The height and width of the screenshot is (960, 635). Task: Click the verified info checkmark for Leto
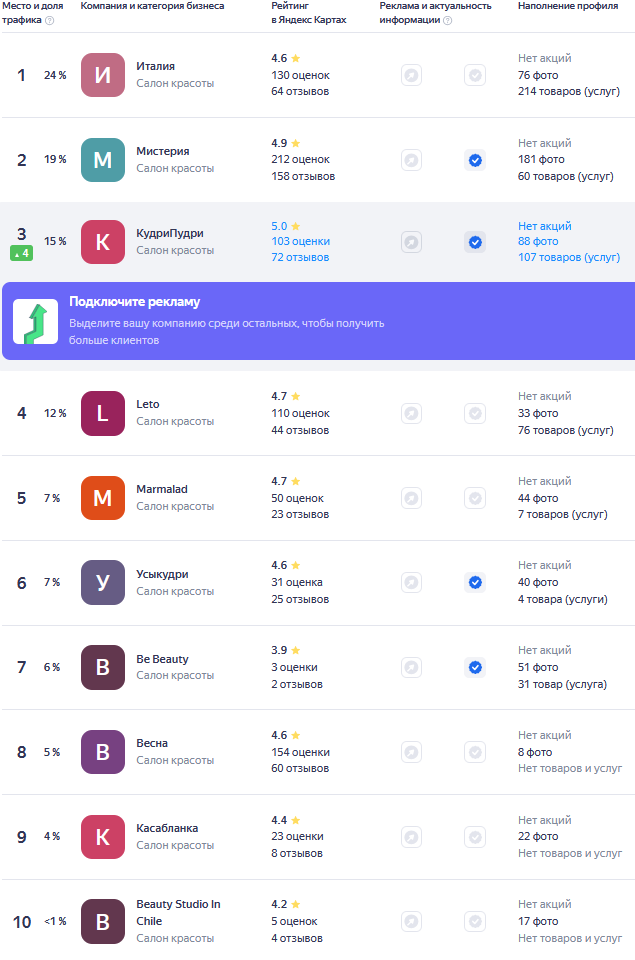pyautogui.click(x=475, y=413)
